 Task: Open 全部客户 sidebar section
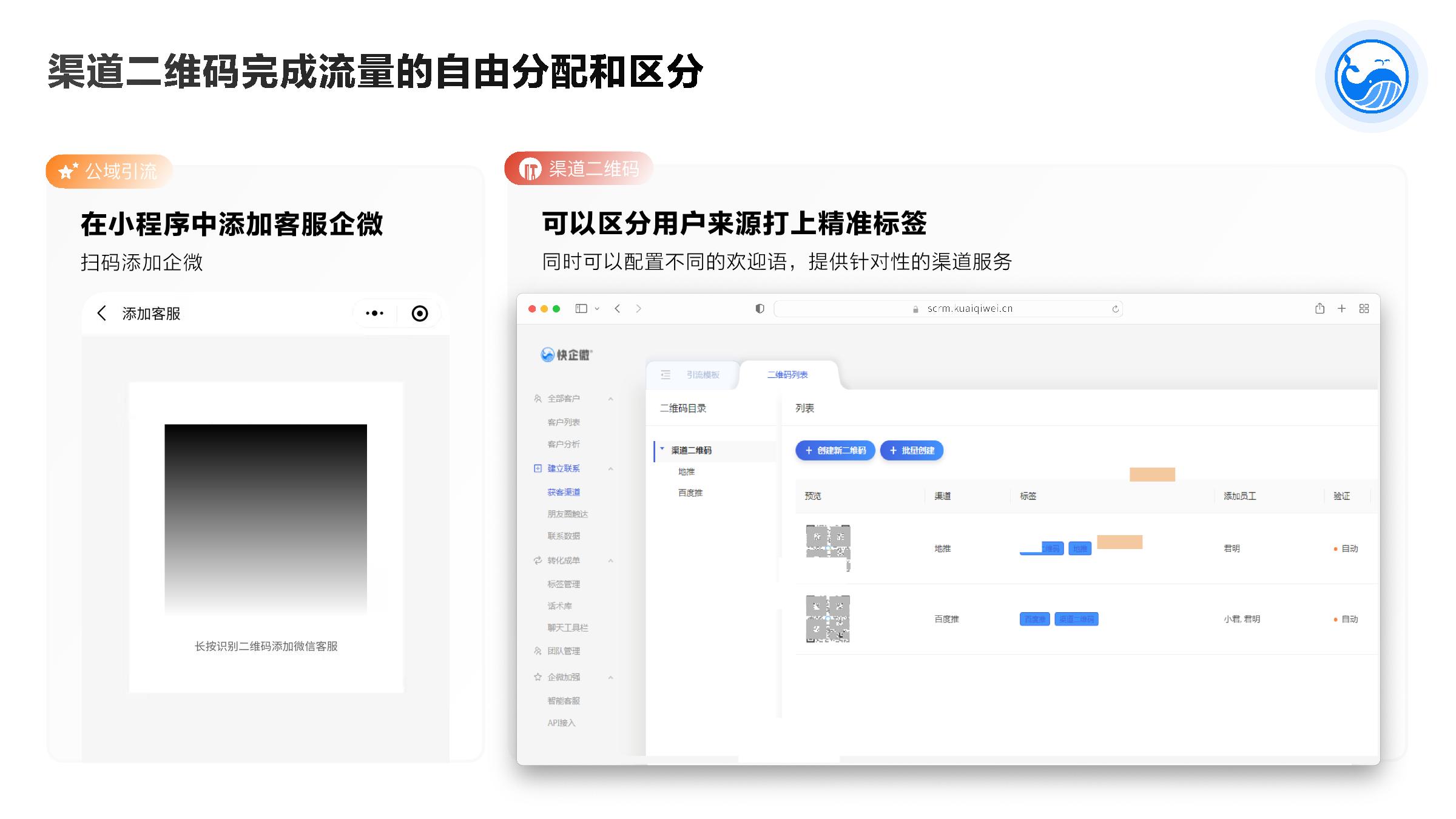pos(564,399)
